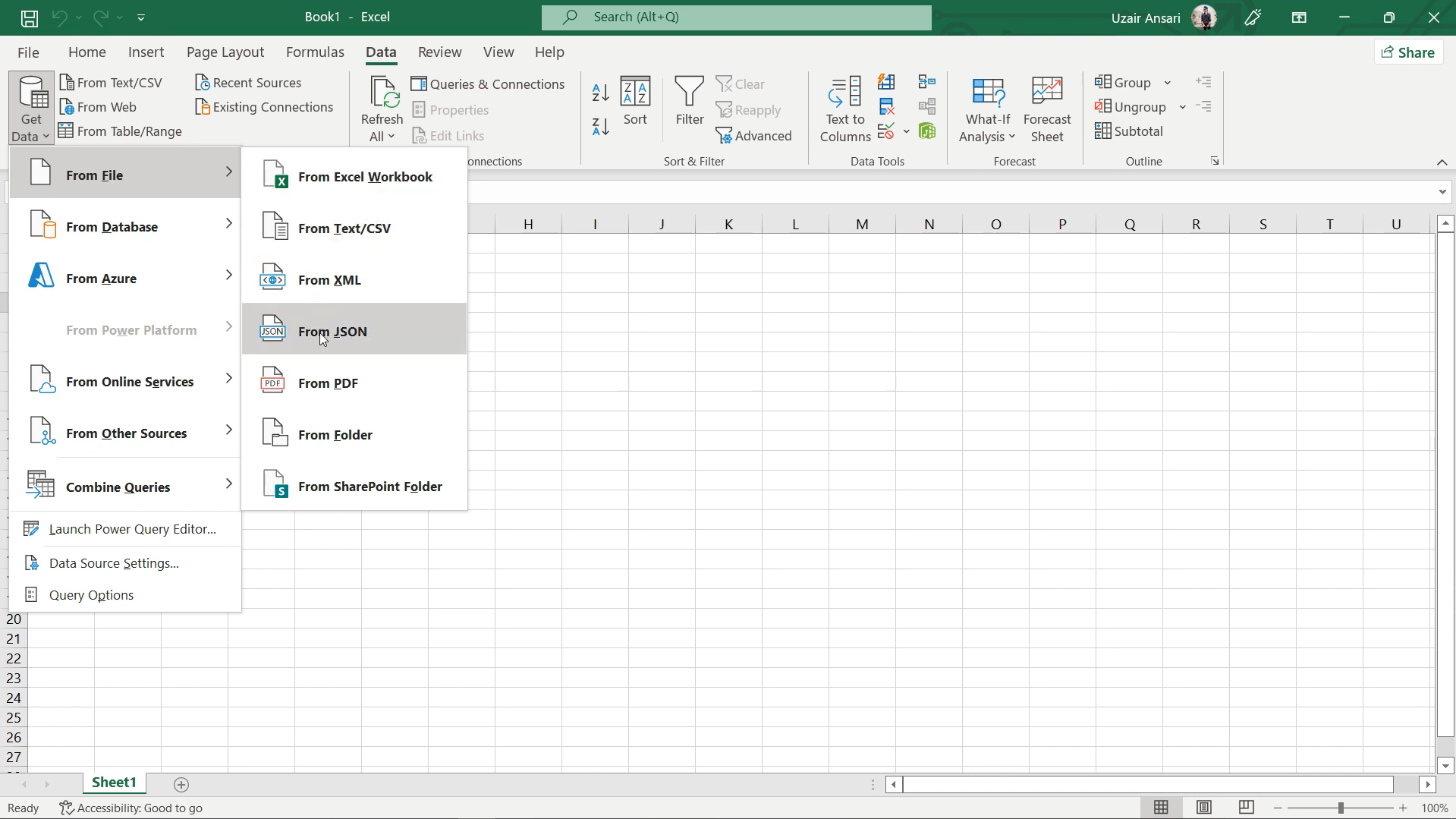The width and height of the screenshot is (1456, 819).
Task: Open Advanced filter options
Action: click(x=754, y=136)
